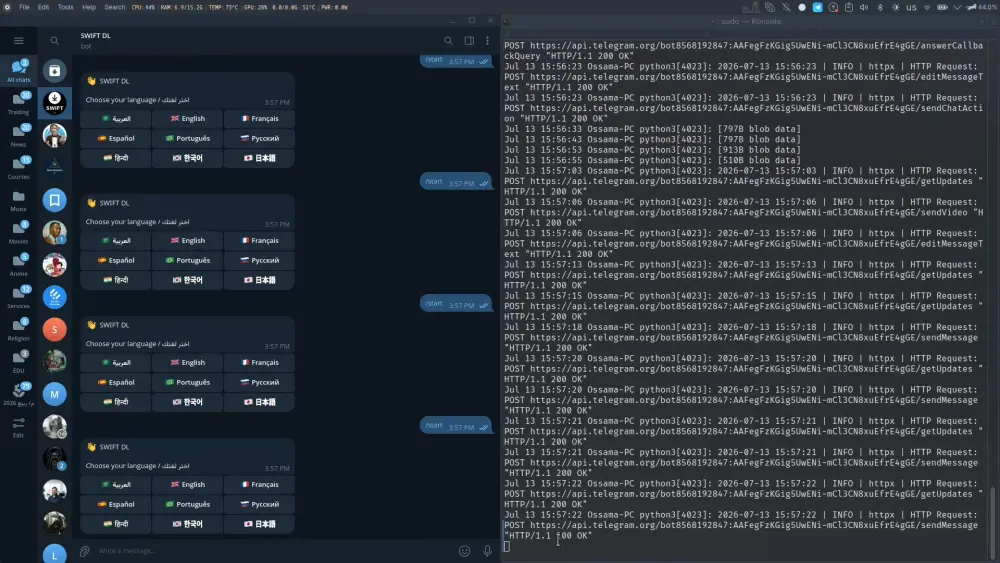Choose Français in the topmost language message

coord(260,119)
